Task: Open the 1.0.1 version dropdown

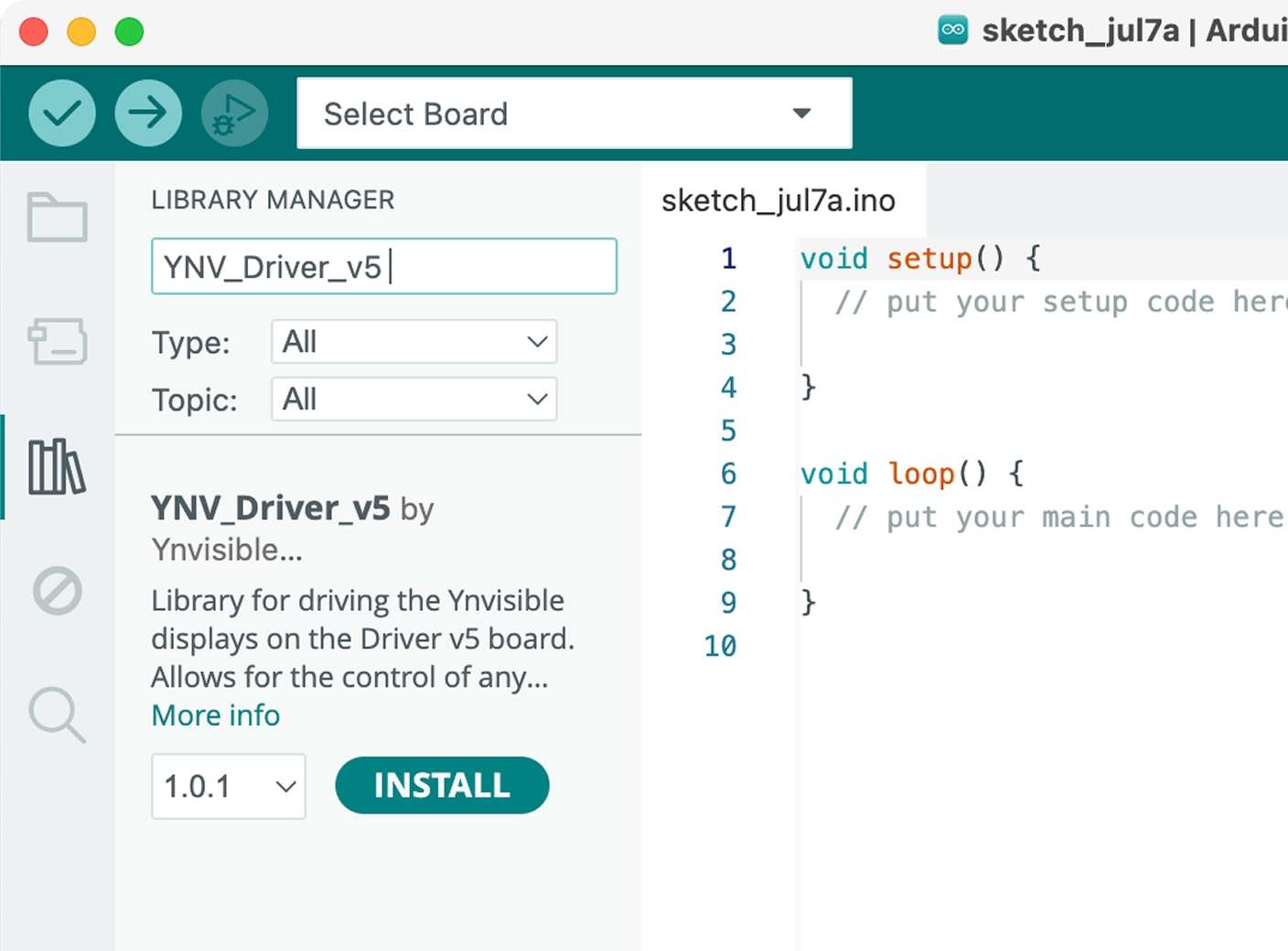Action: tap(229, 786)
